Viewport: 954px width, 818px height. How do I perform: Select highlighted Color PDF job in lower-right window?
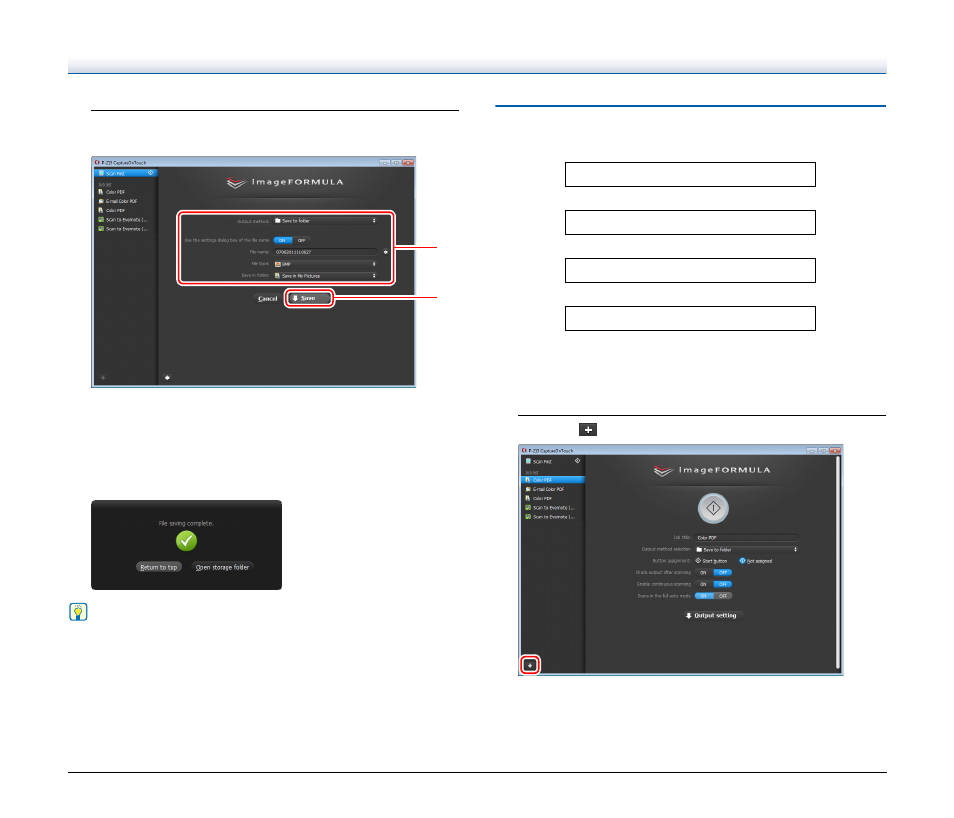click(x=553, y=480)
